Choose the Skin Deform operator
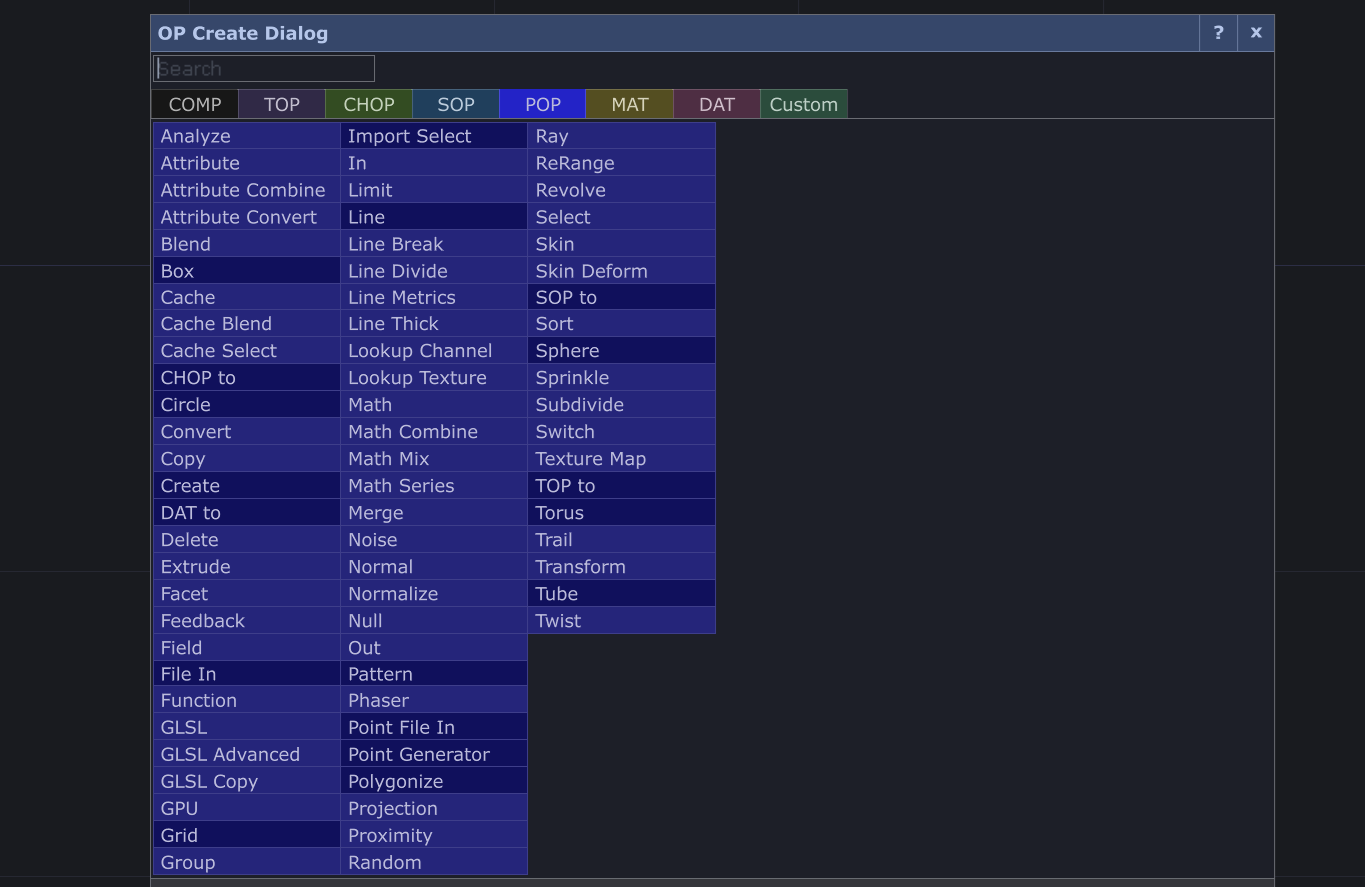The width and height of the screenshot is (1365, 887). [621, 271]
